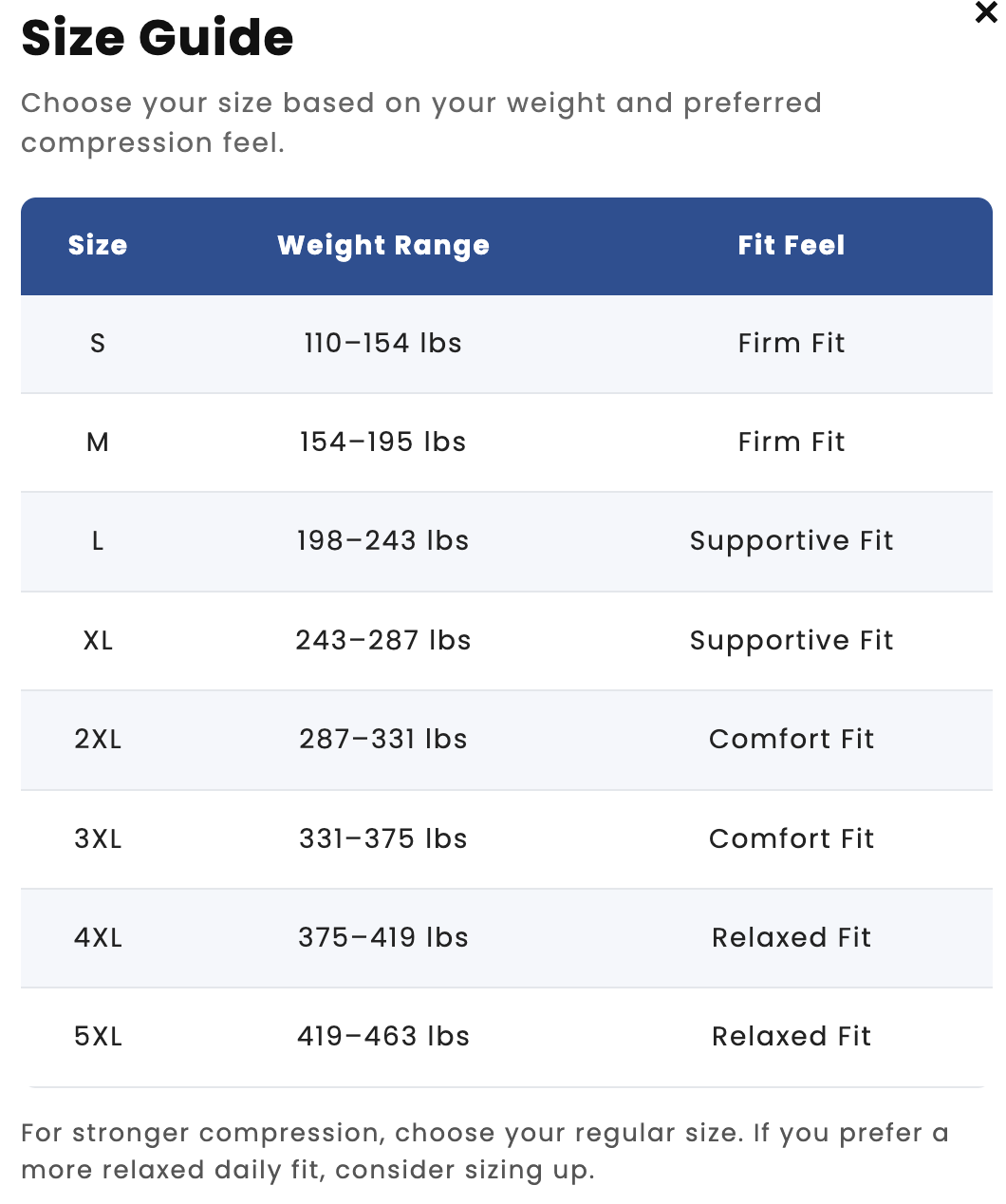This screenshot has width=1006, height=1204.
Task: Click Supportive Fit in the XL row
Action: [x=792, y=641]
